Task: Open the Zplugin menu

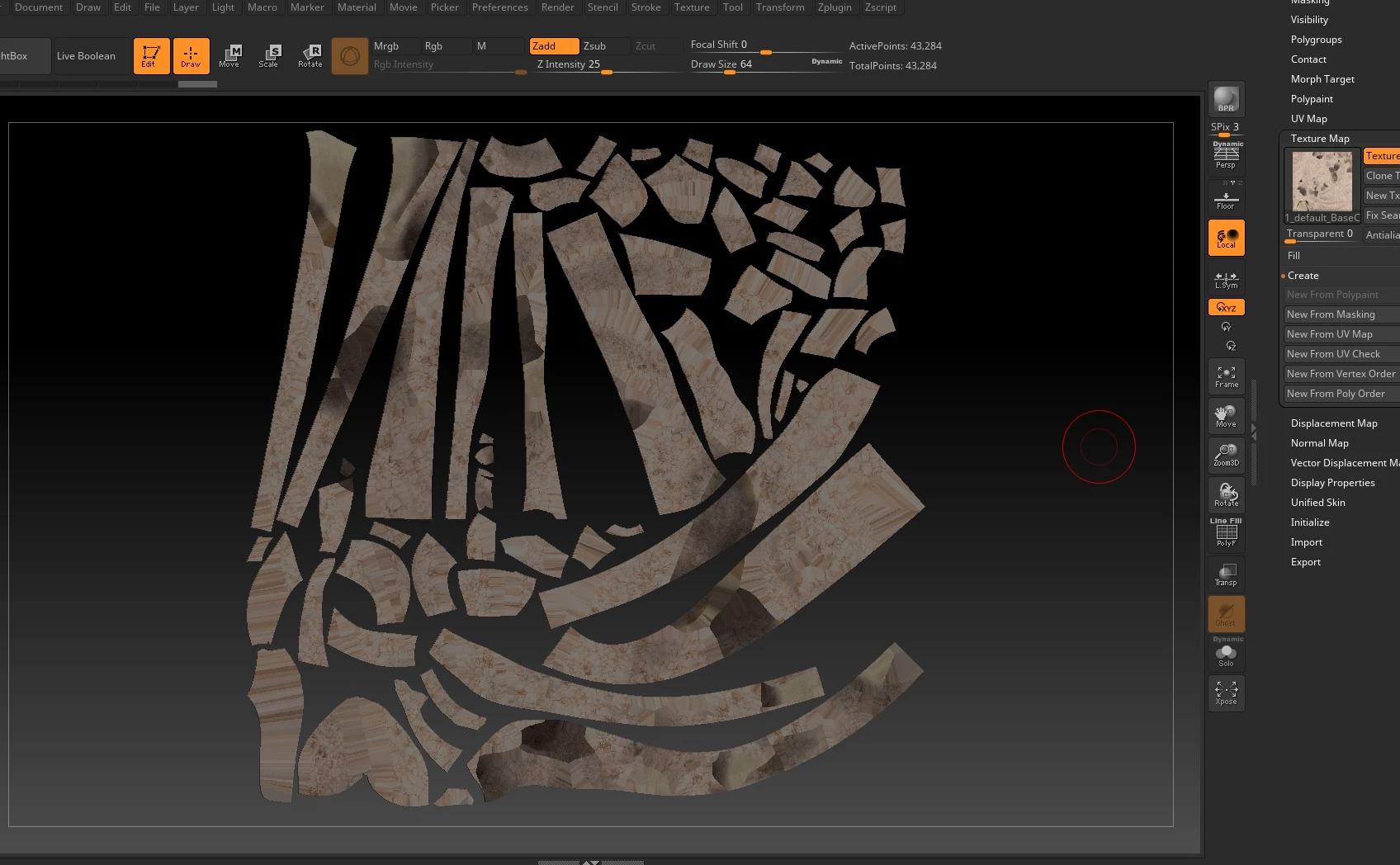Action: click(x=834, y=7)
